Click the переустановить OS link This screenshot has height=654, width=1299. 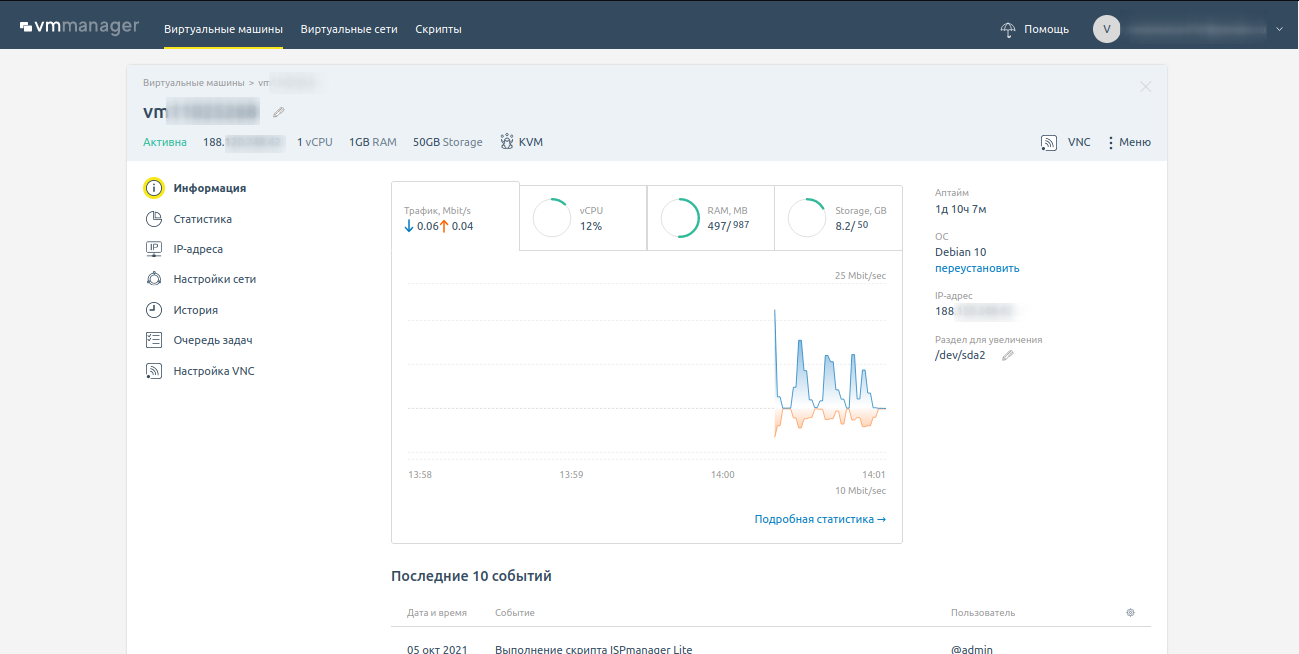pyautogui.click(x=977, y=268)
